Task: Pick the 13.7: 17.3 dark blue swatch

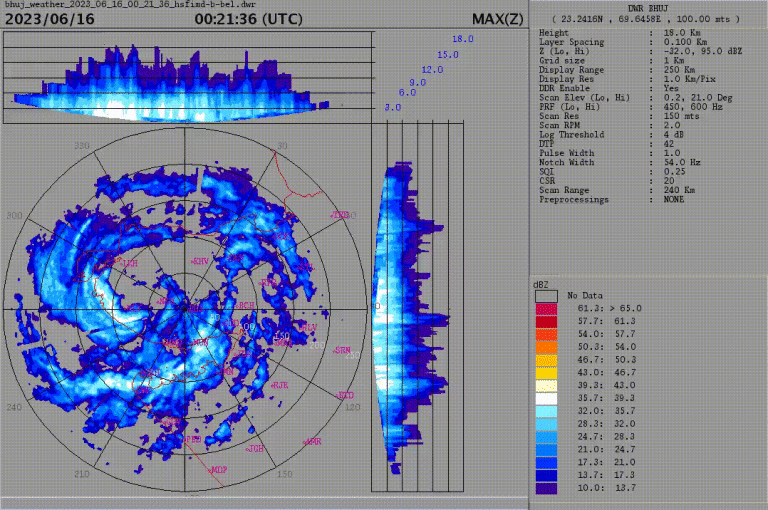Action: [546, 475]
